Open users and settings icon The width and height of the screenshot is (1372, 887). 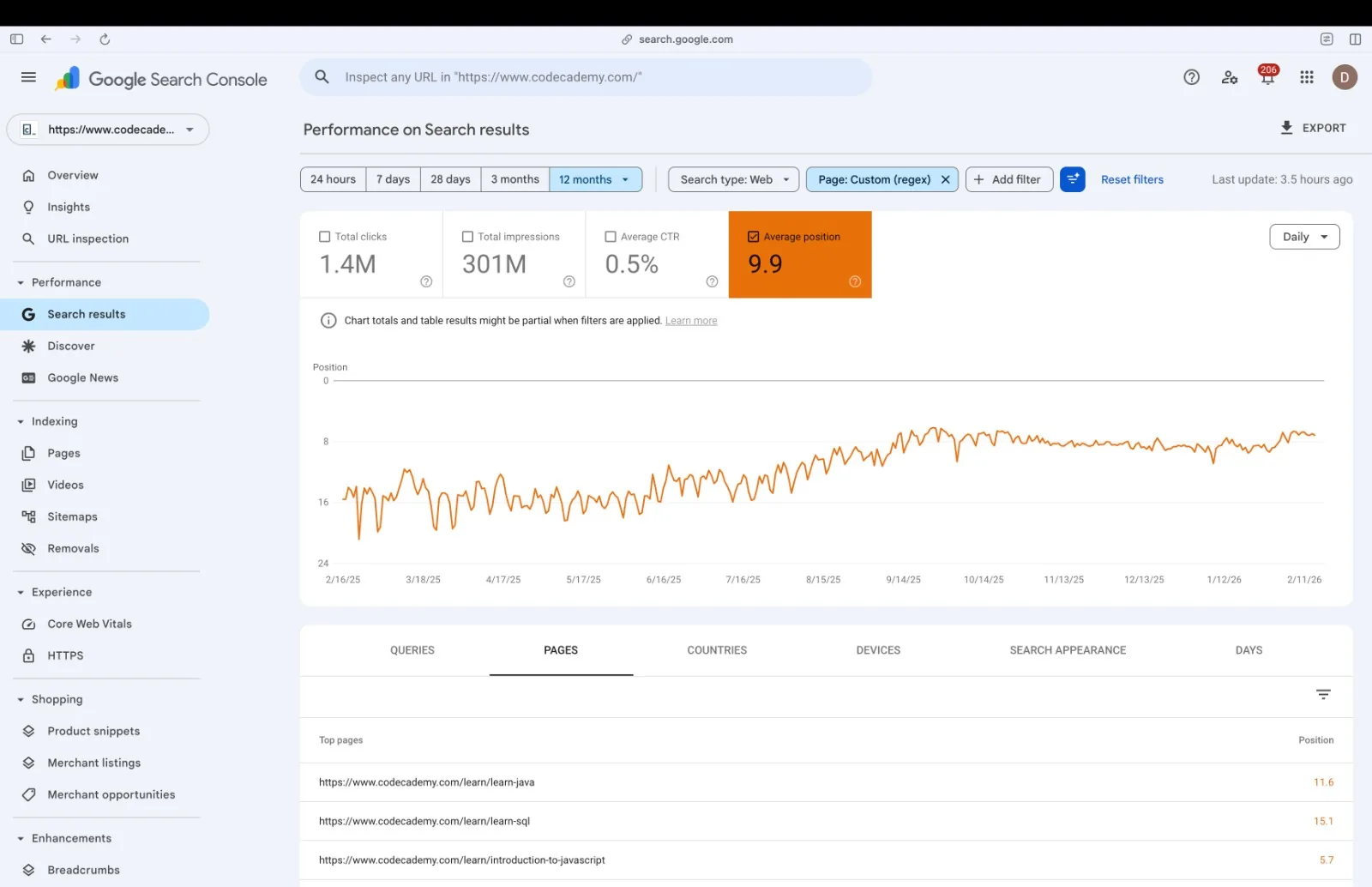(1230, 77)
